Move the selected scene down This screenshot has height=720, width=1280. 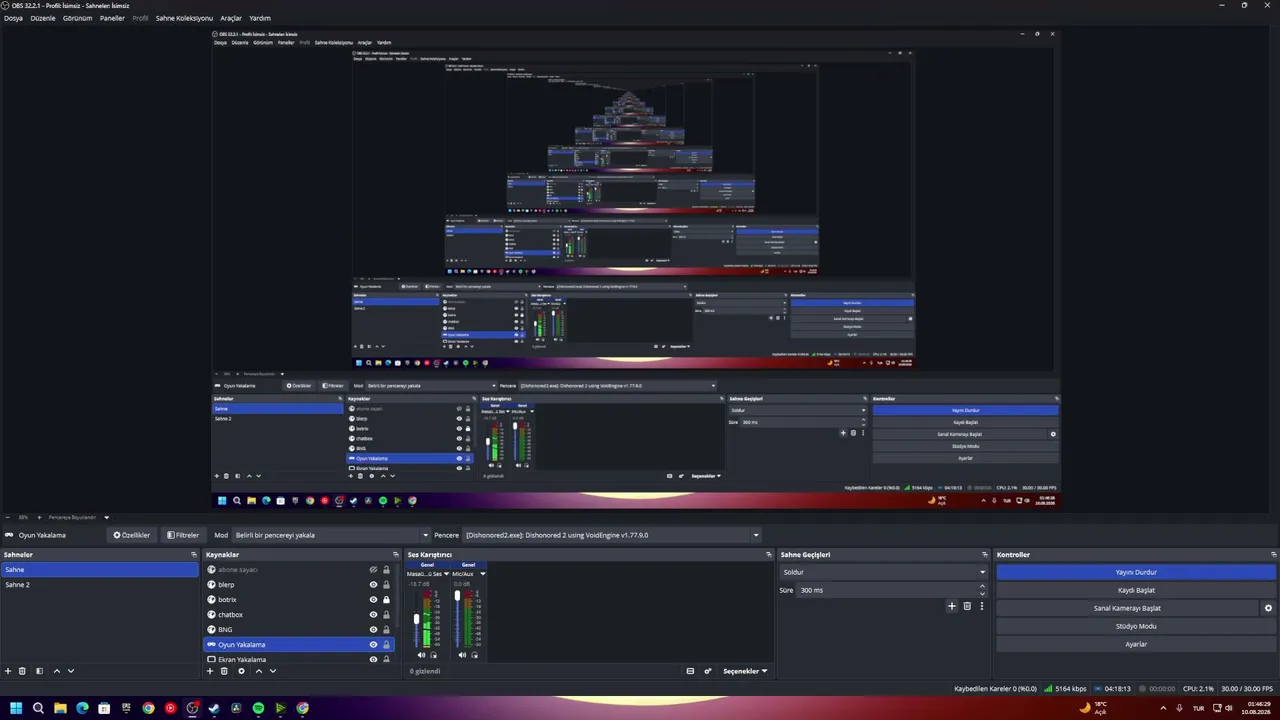pyautogui.click(x=70, y=671)
